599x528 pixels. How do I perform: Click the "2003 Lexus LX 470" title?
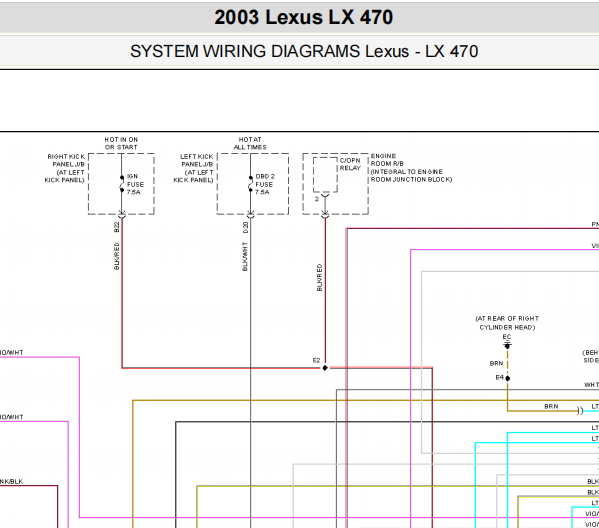(303, 17)
